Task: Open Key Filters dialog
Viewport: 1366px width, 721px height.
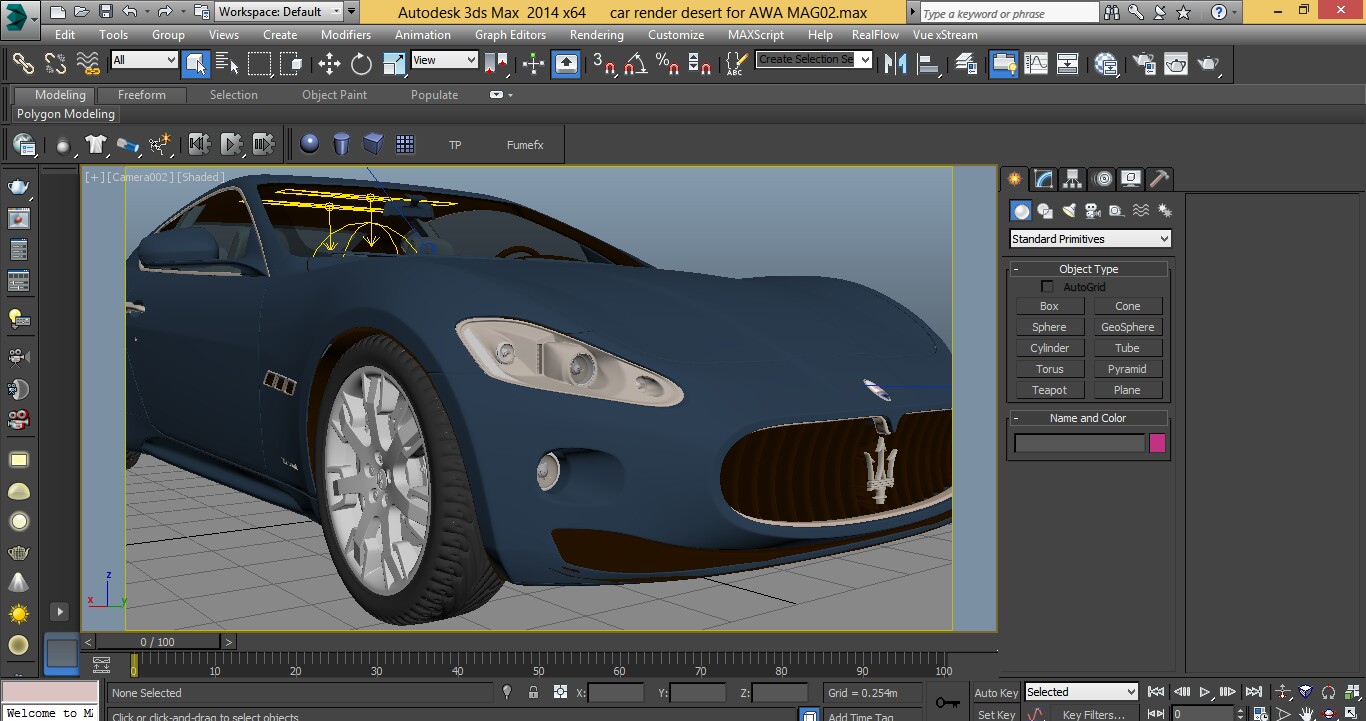Action: 1094,714
